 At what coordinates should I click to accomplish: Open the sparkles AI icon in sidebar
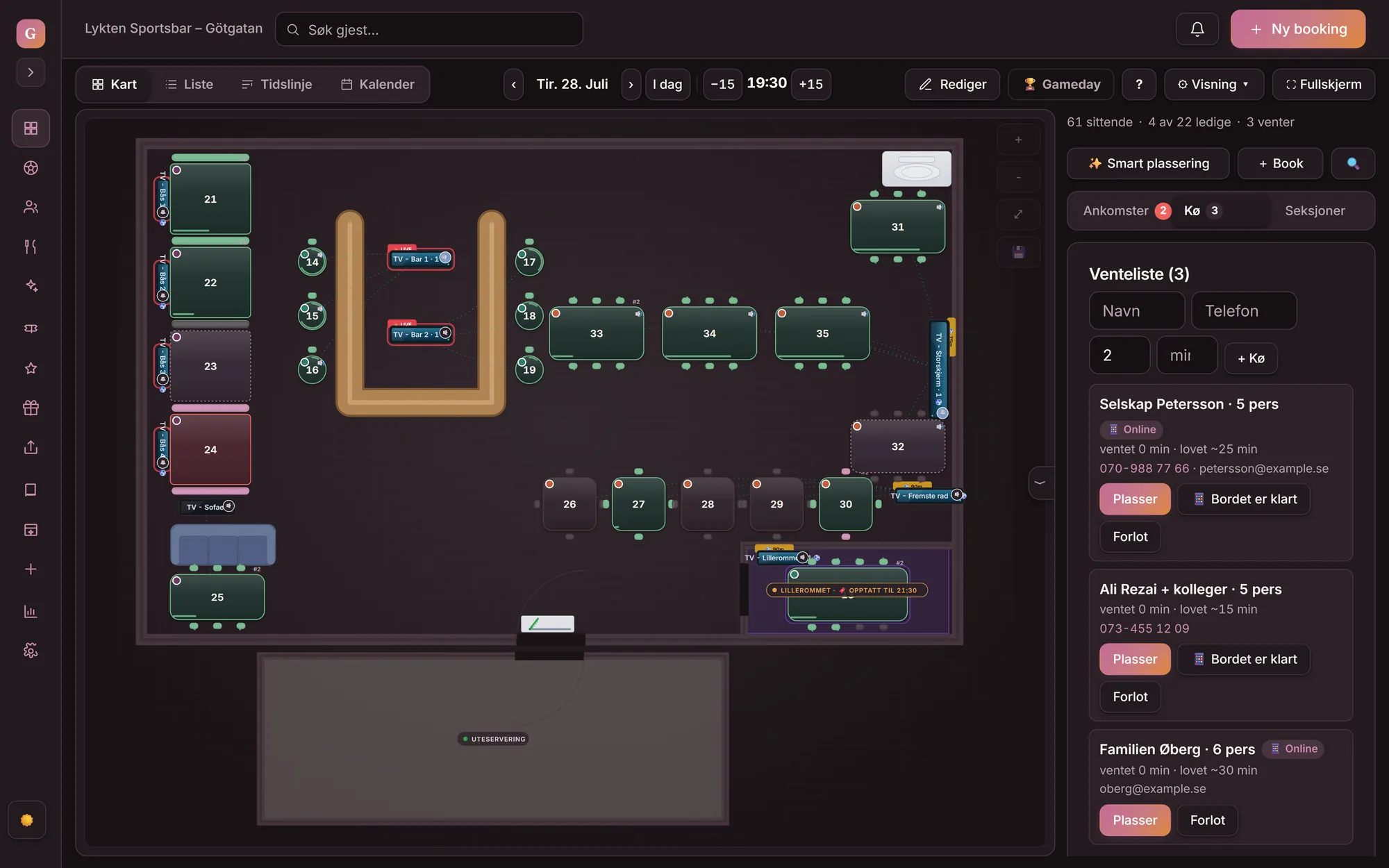31,286
